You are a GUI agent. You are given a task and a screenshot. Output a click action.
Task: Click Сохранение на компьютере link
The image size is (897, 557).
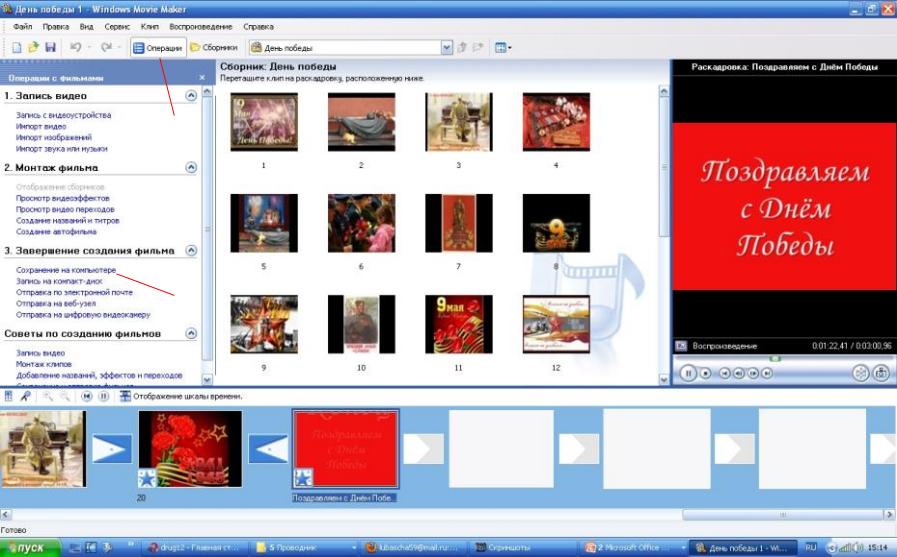pyautogui.click(x=66, y=270)
